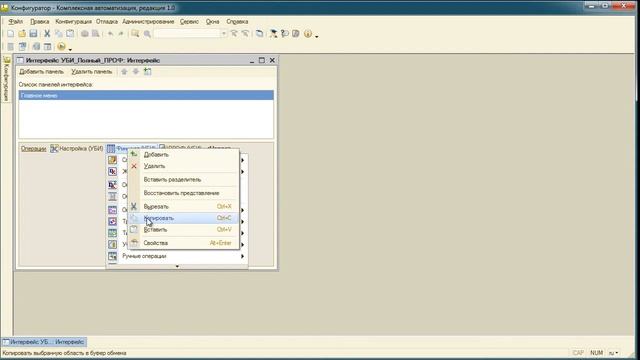
Task: Select Главное меню in panels list
Action: tap(146, 95)
